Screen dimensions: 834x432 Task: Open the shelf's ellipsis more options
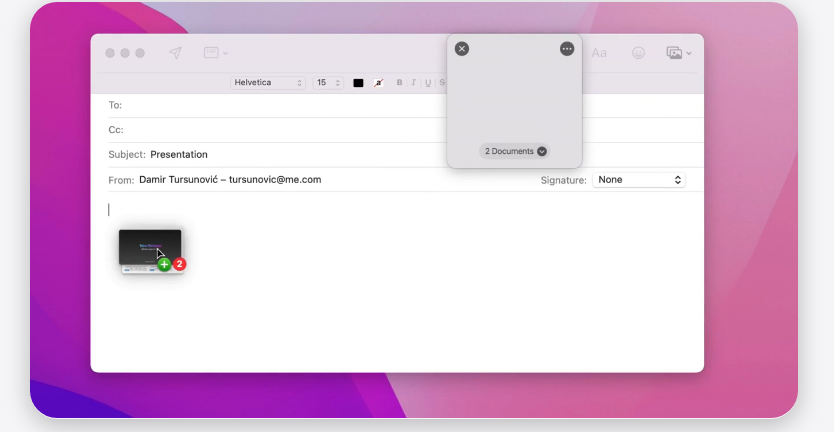(567, 49)
